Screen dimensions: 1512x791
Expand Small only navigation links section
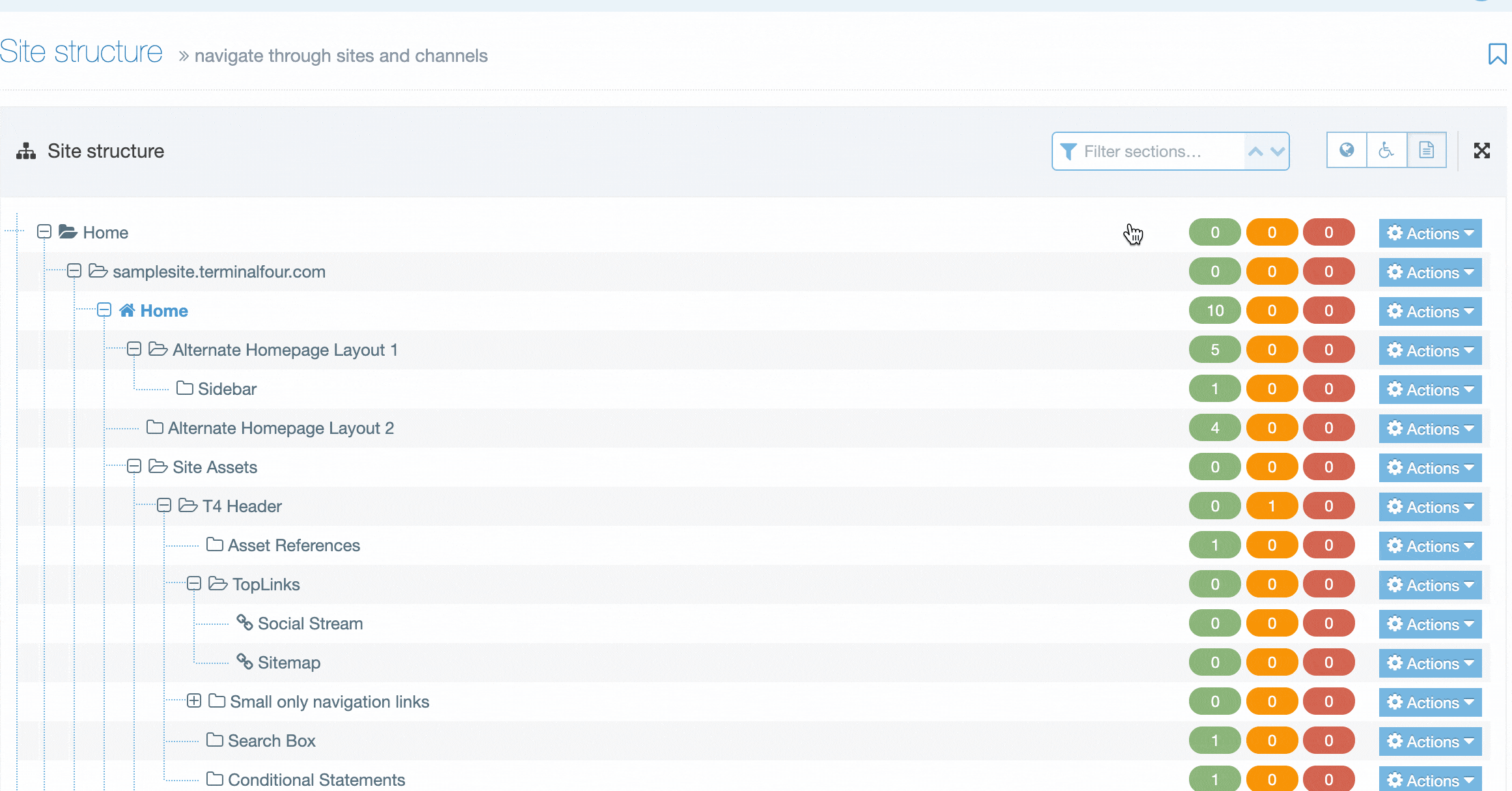tap(194, 701)
